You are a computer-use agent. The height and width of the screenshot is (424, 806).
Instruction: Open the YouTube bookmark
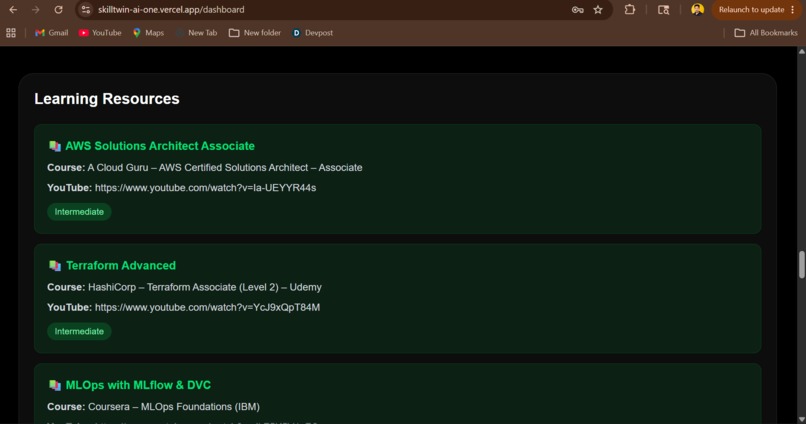click(100, 33)
